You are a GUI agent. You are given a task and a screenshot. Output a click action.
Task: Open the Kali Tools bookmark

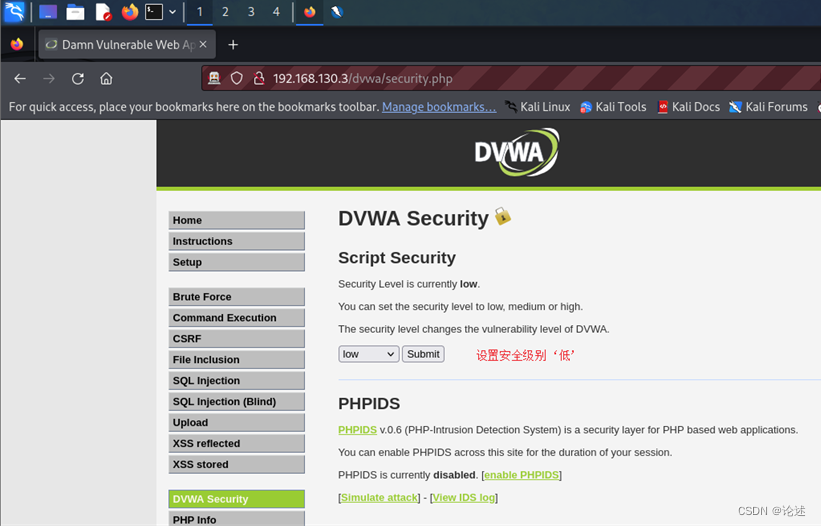tap(613, 107)
